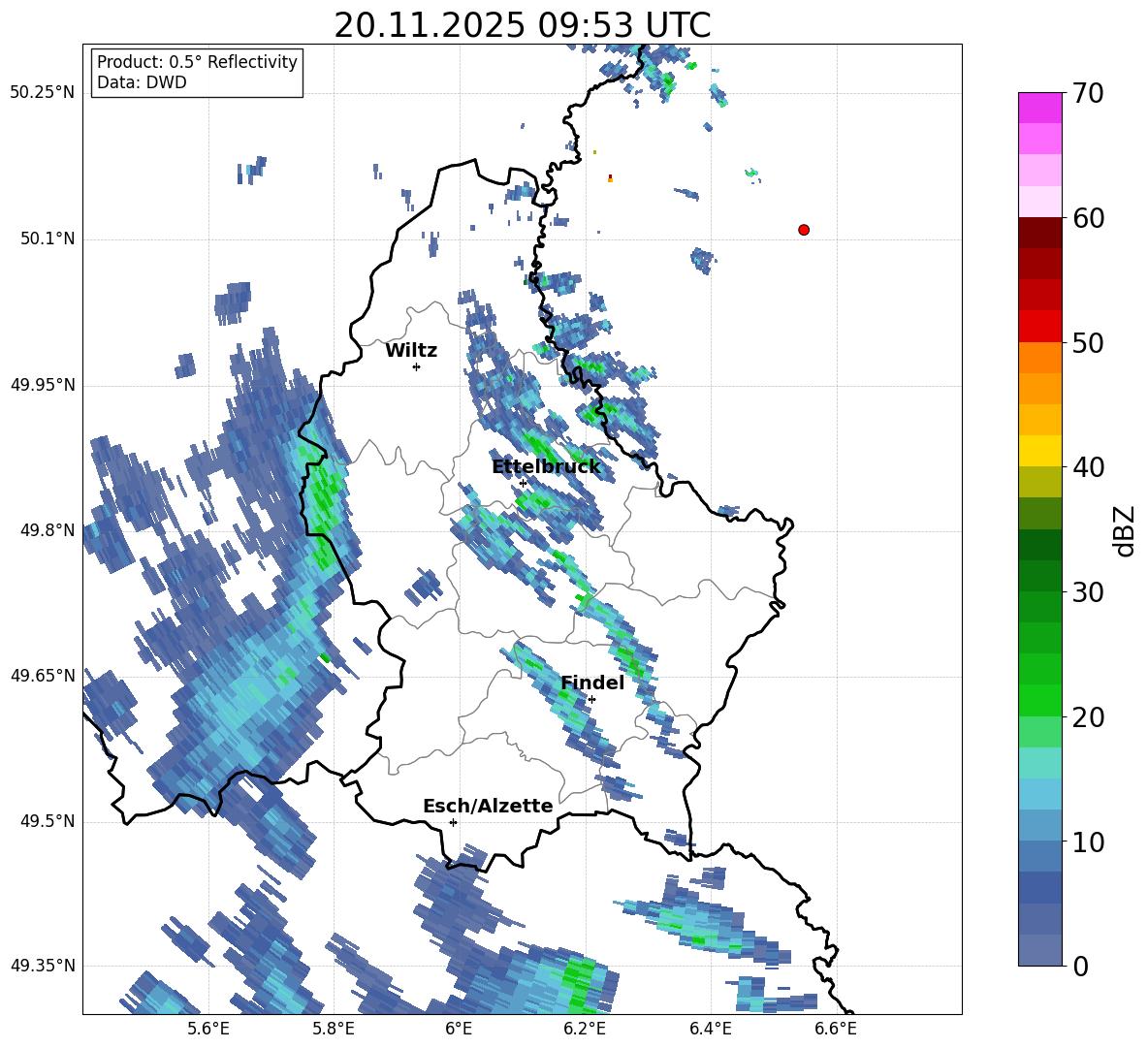Click the colorbar tick label 40
The height and width of the screenshot is (1048, 1148).
point(1088,467)
